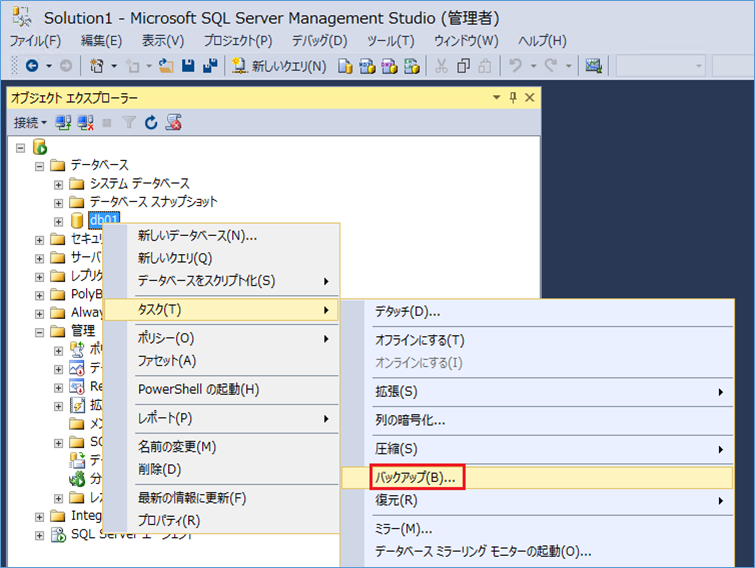Image resolution: width=755 pixels, height=568 pixels.
Task: Click PowerShell の起動(H) menu entry
Action: click(x=198, y=389)
